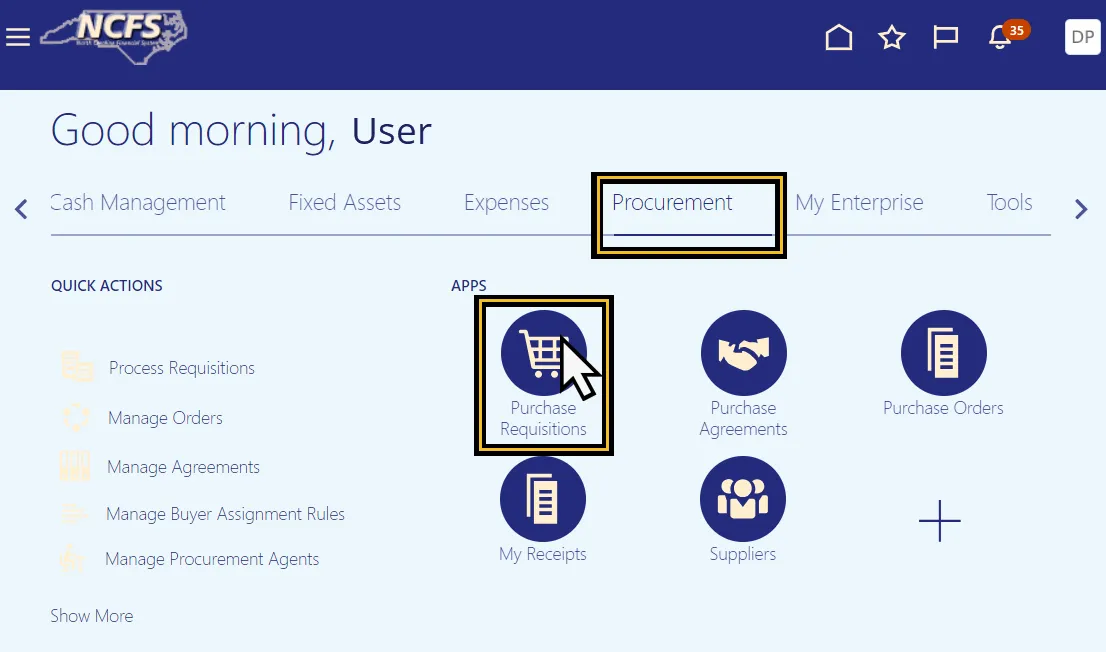Expand quick actions with Show More
The image size is (1106, 652).
click(92, 616)
